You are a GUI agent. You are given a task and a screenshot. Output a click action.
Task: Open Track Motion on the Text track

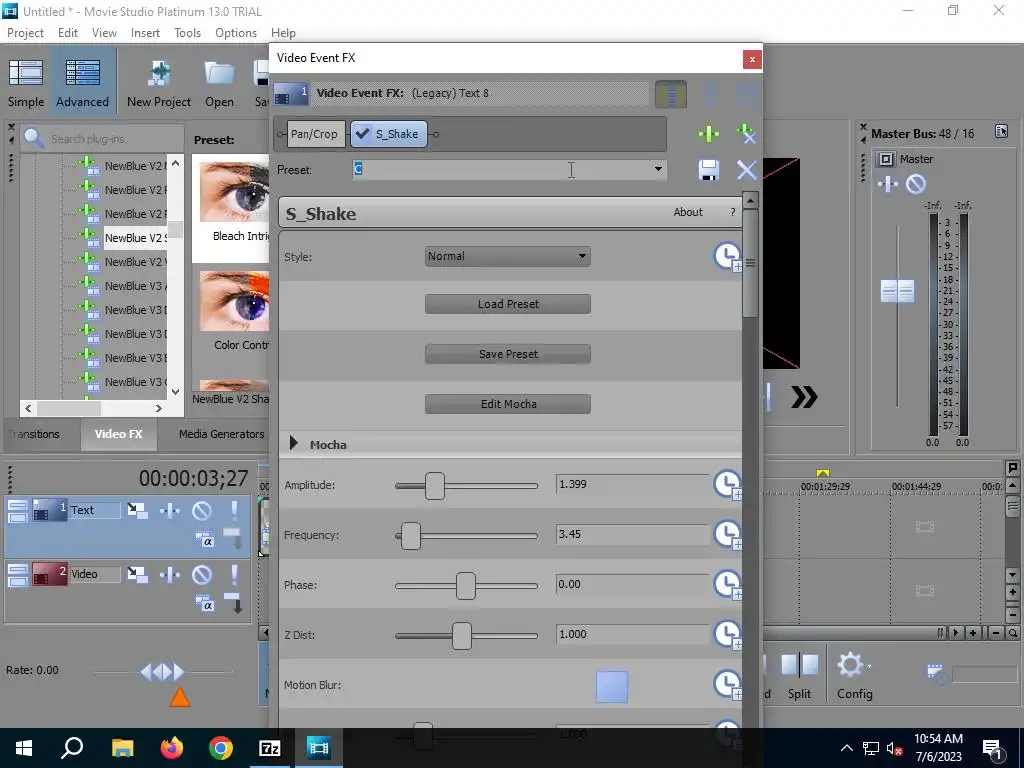(x=137, y=510)
